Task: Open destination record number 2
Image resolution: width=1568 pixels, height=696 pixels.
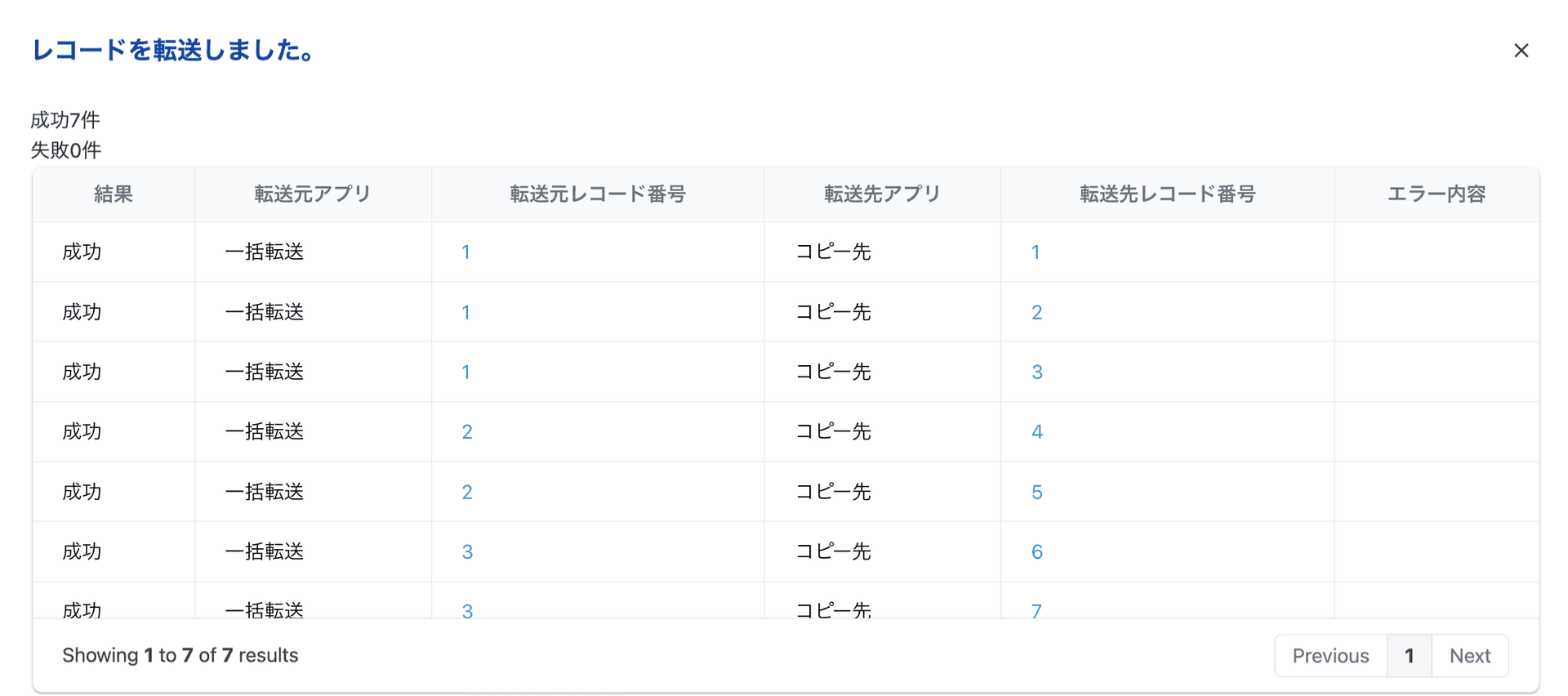Action: pos(1036,312)
